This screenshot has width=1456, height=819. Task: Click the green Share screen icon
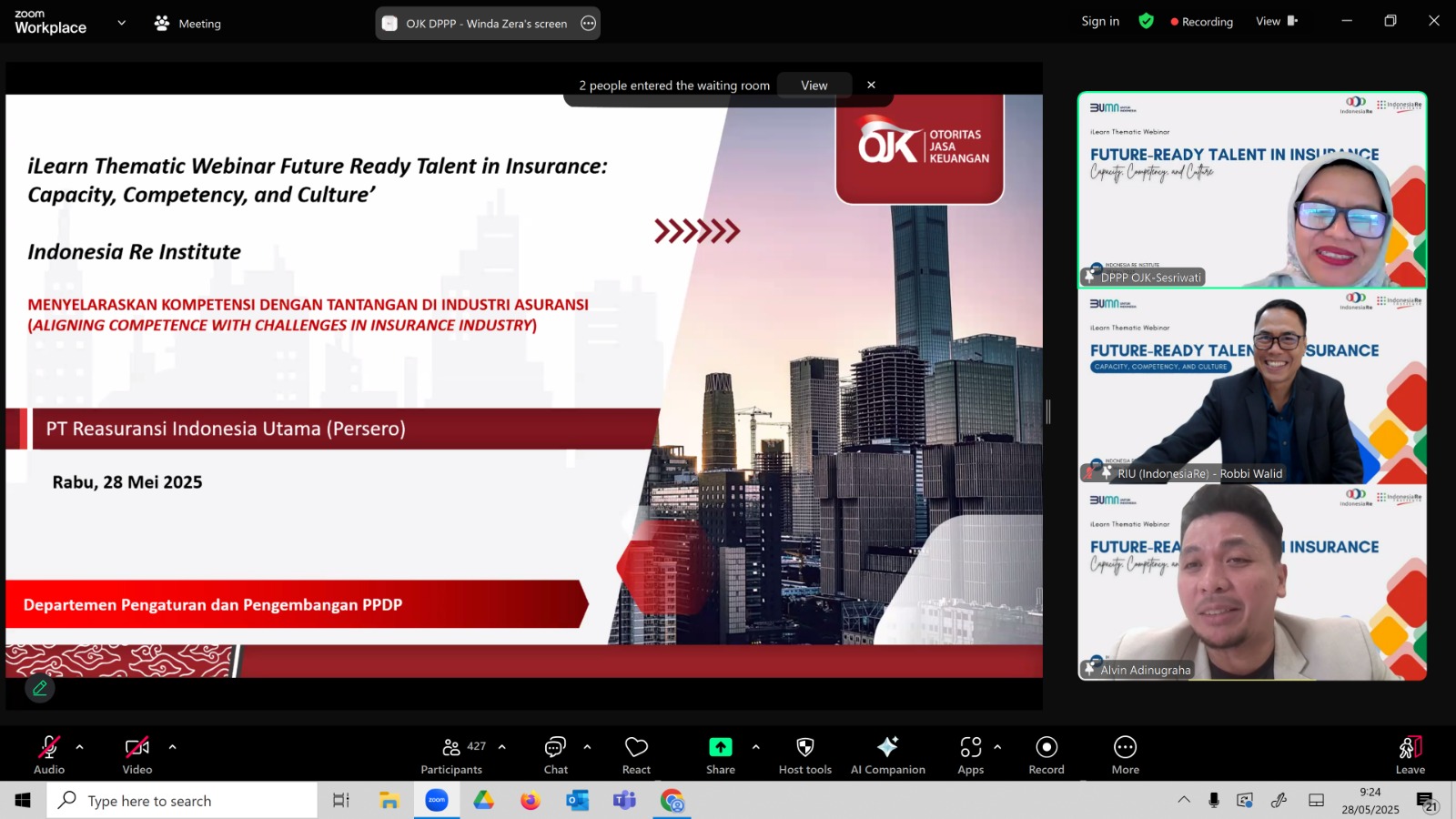(x=720, y=747)
